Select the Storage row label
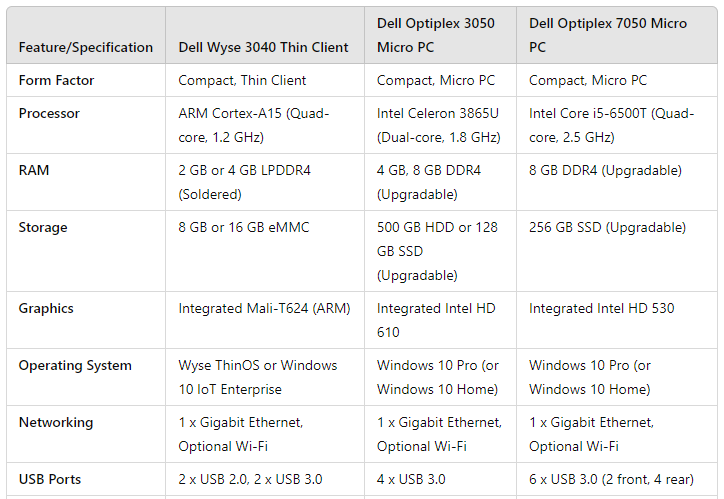The image size is (724, 499). click(43, 227)
